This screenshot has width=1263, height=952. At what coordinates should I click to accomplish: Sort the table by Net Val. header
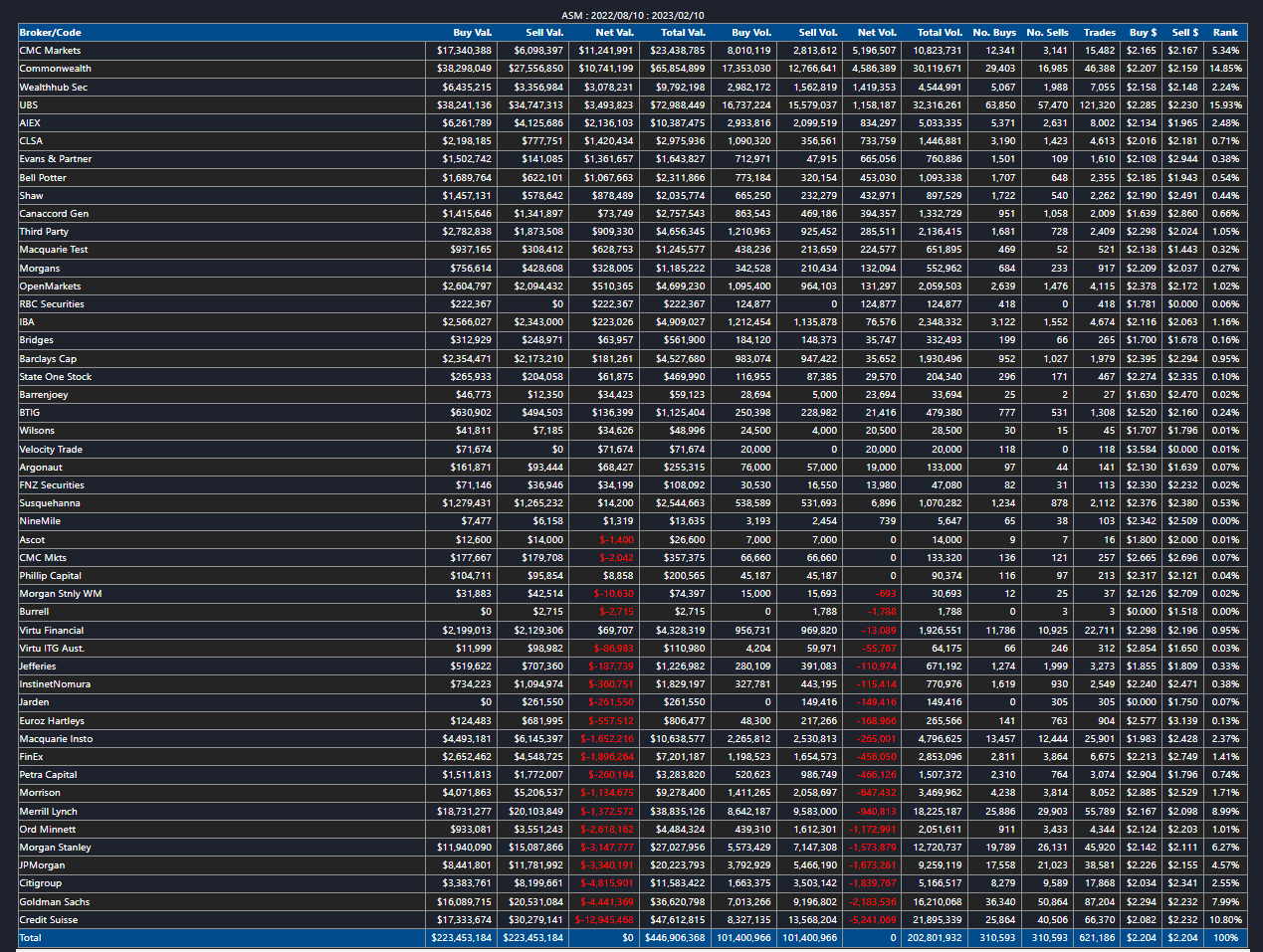pos(614,33)
